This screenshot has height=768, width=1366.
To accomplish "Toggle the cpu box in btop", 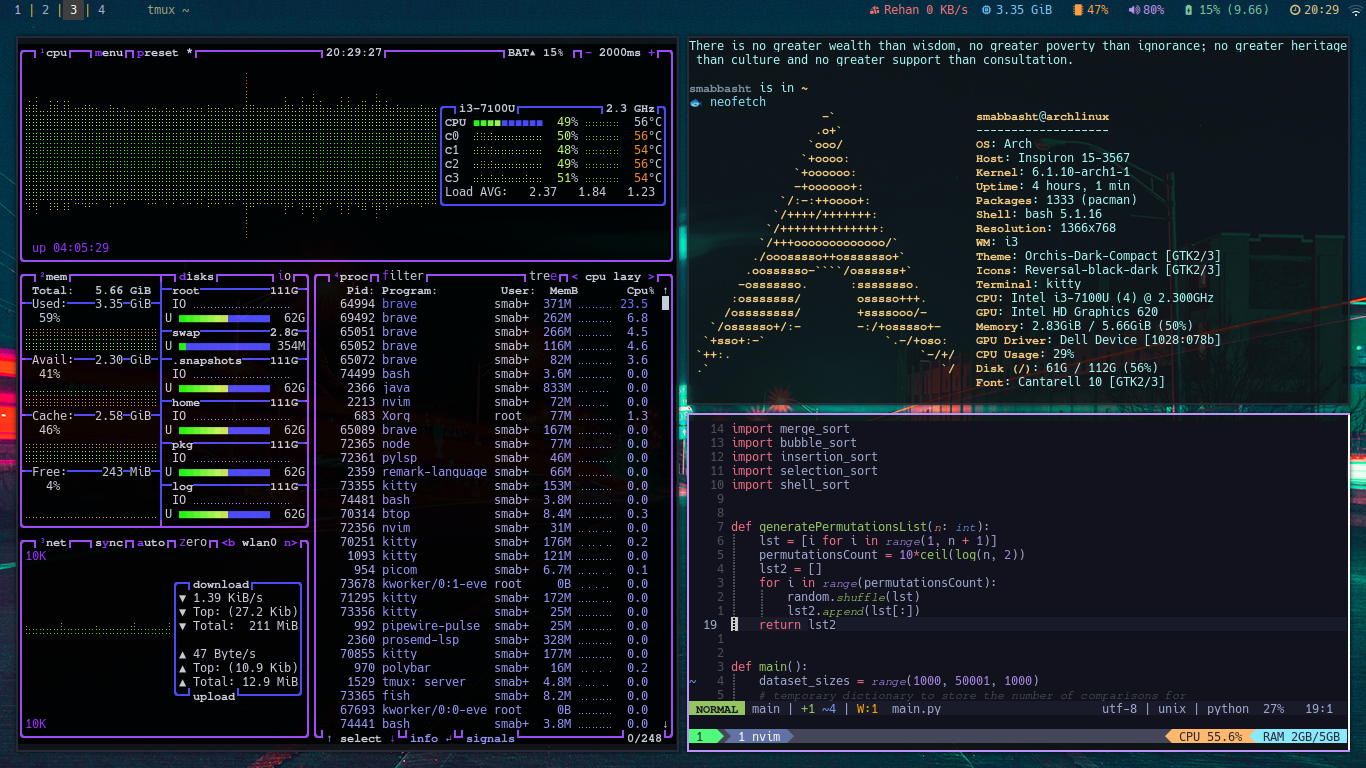I will click(x=54, y=52).
